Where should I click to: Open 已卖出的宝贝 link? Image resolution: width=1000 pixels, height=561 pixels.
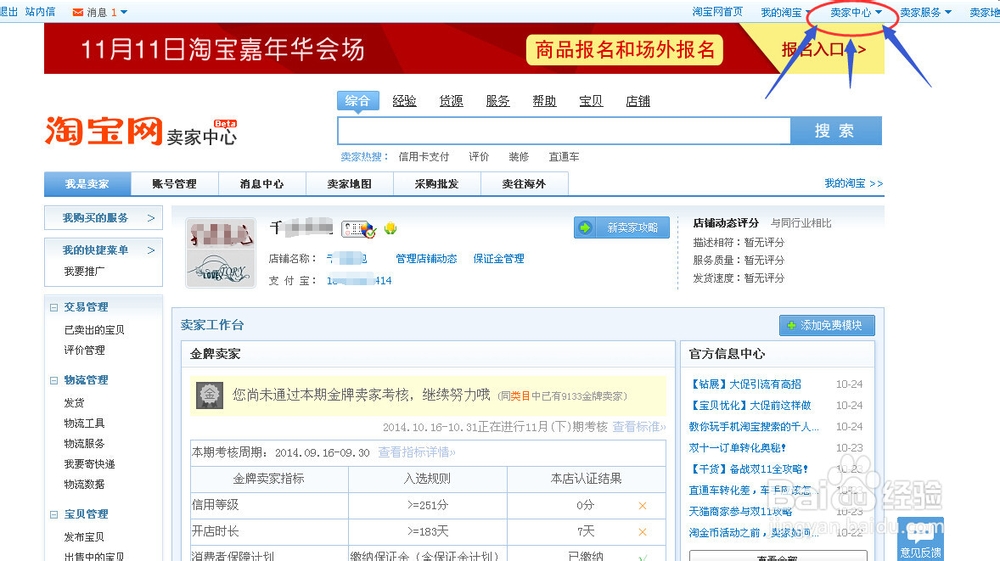[x=94, y=330]
